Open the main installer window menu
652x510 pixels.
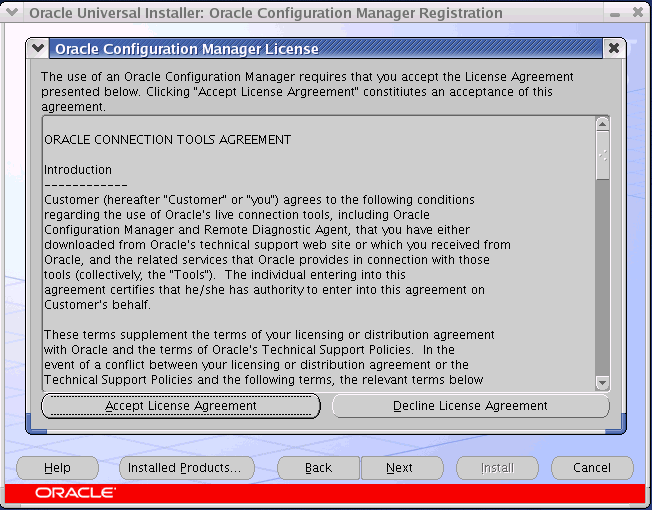coord(13,13)
